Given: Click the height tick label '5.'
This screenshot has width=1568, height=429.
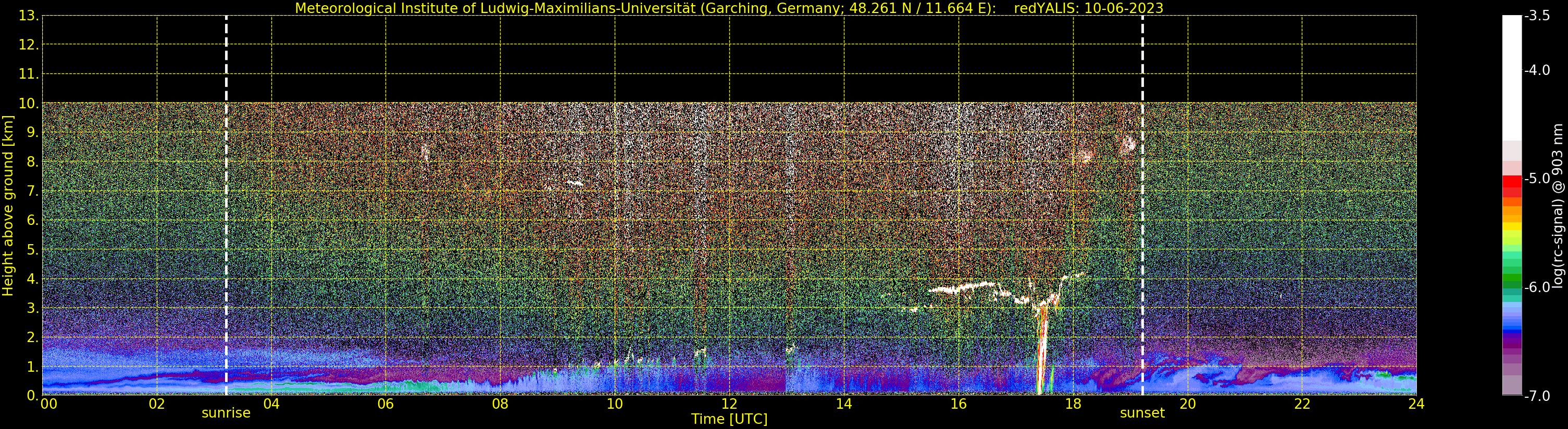Looking at the screenshot, I should (33, 249).
